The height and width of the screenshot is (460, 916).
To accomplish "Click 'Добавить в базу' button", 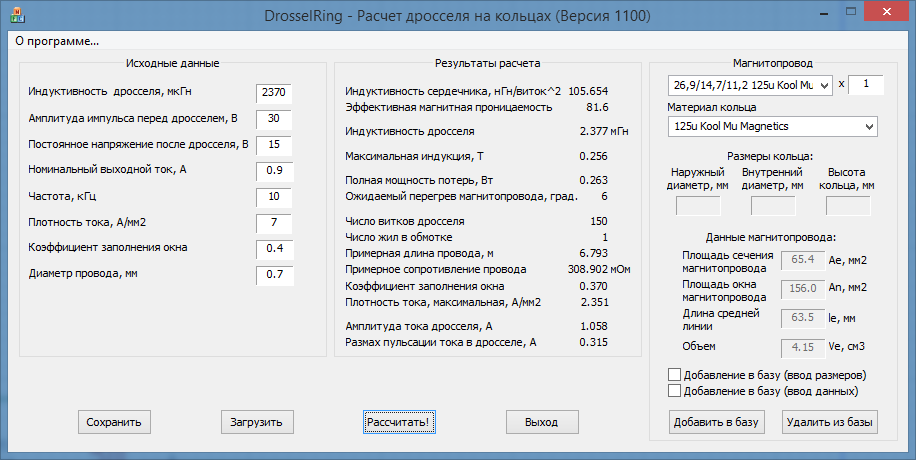I will pyautogui.click(x=717, y=422).
